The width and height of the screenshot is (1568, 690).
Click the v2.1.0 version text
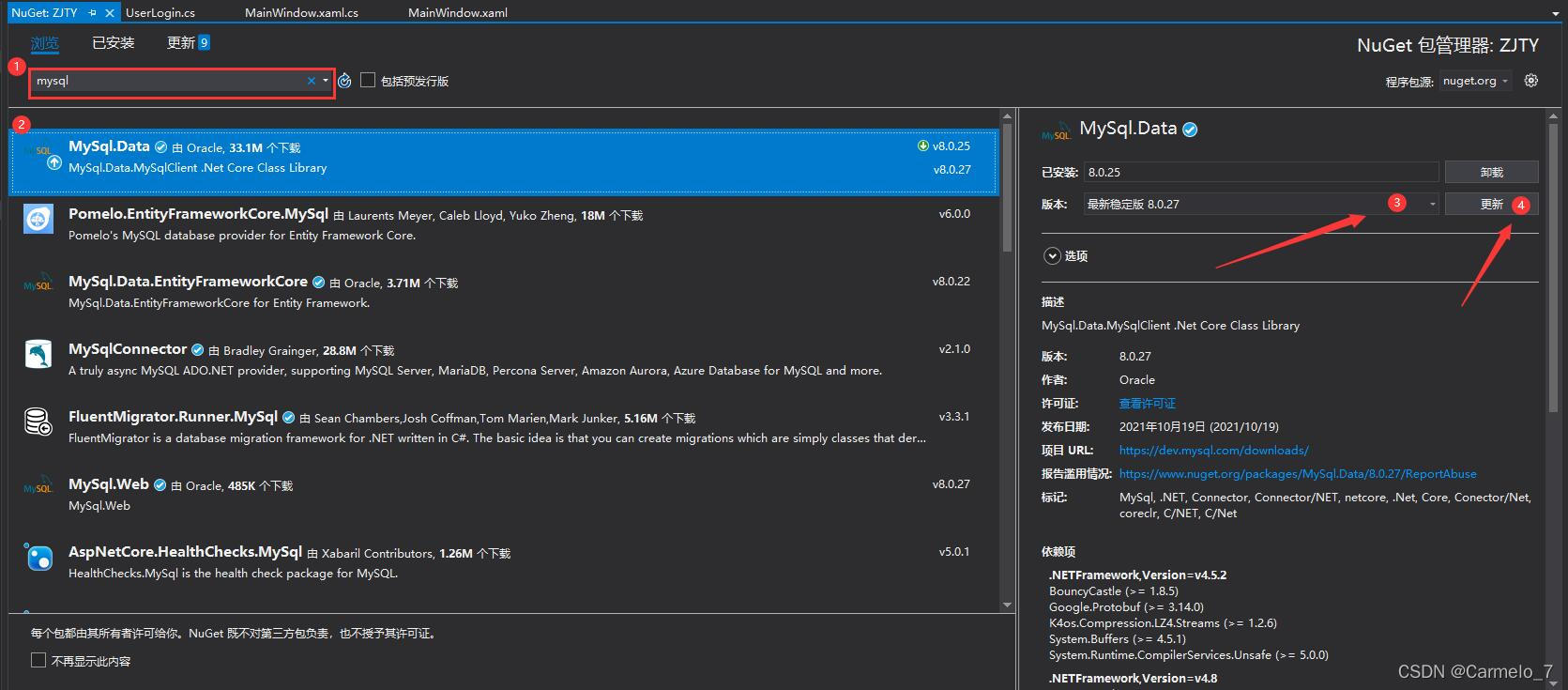click(x=954, y=349)
